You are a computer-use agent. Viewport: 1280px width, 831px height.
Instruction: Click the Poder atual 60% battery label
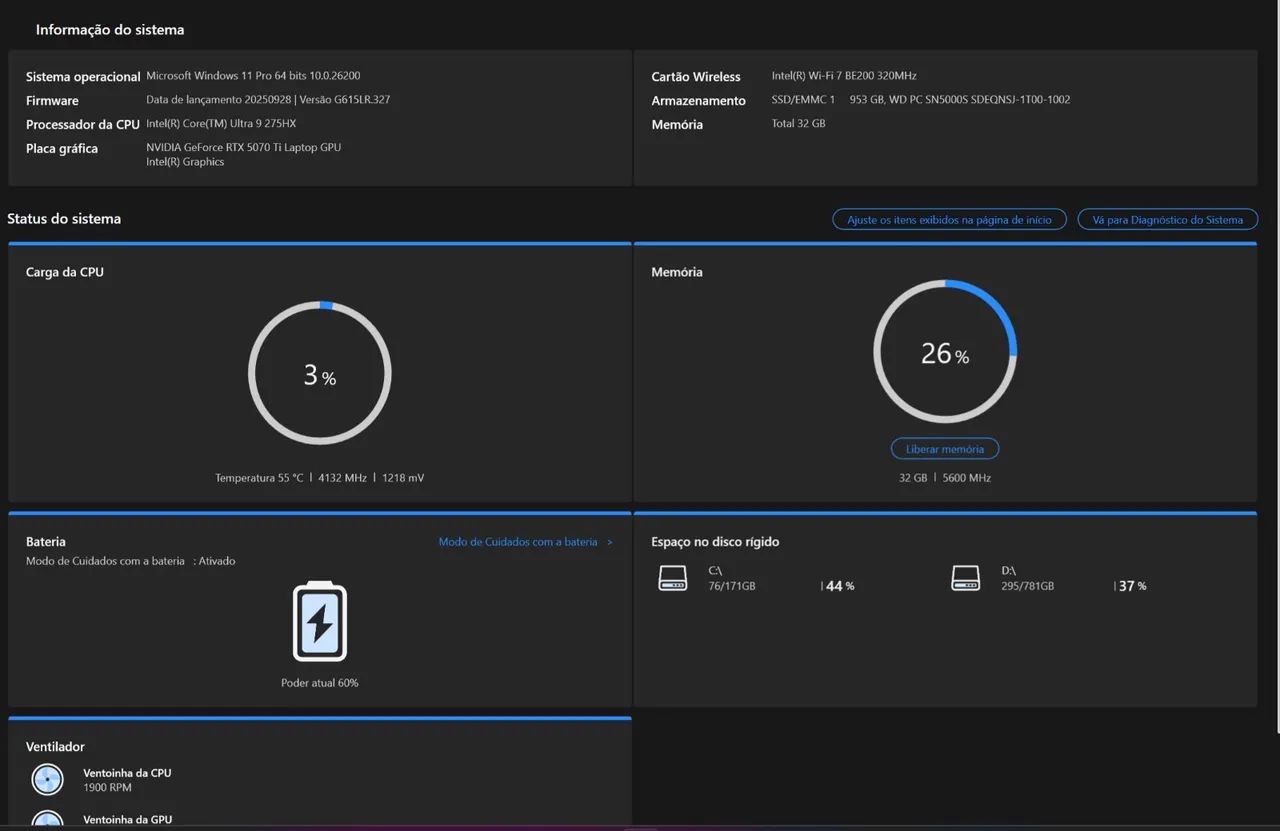(x=320, y=683)
